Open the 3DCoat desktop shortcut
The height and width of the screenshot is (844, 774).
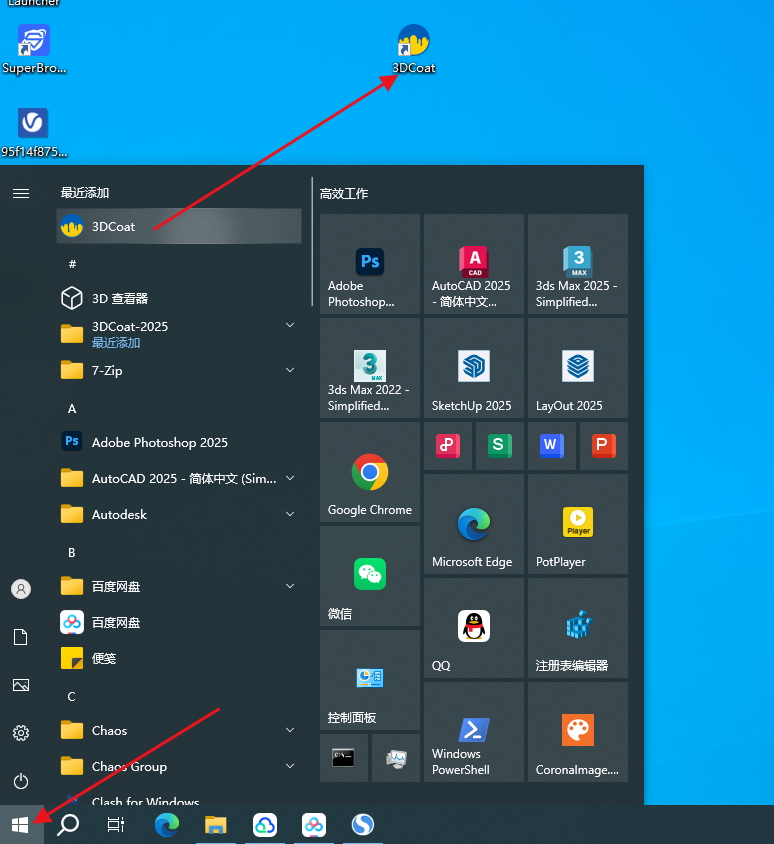413,48
